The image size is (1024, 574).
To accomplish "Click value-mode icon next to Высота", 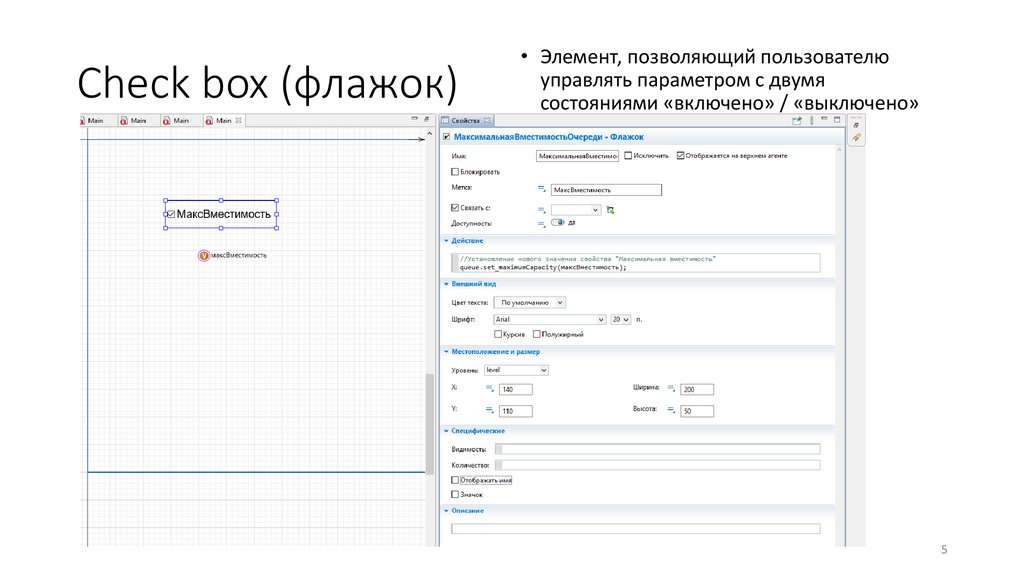I will pos(671,410).
